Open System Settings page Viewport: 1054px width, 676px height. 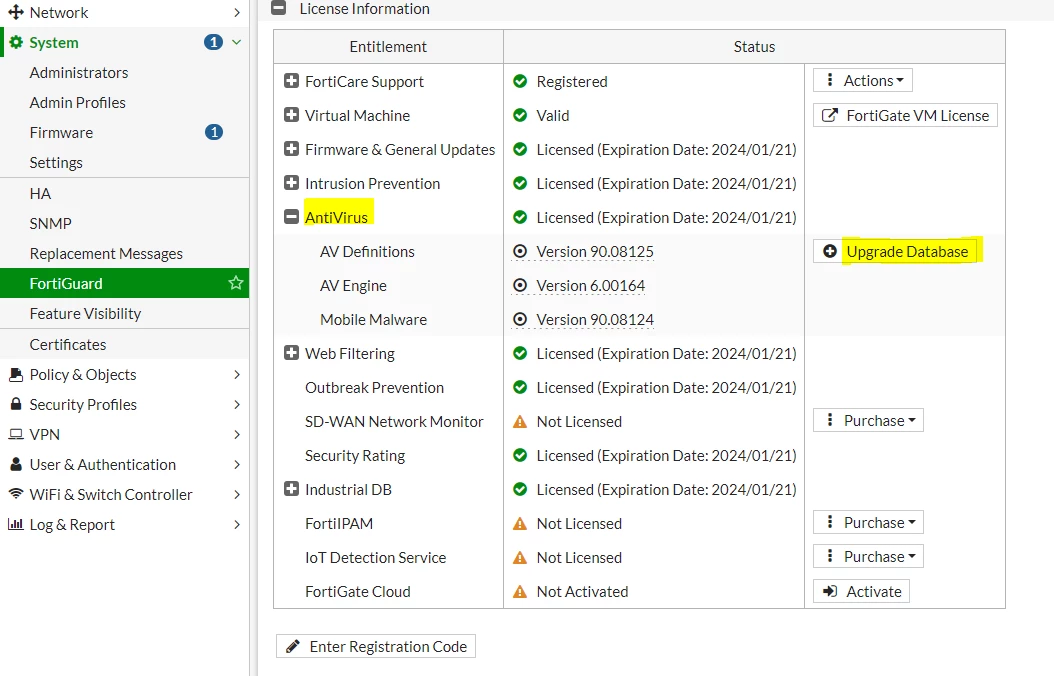(x=56, y=163)
